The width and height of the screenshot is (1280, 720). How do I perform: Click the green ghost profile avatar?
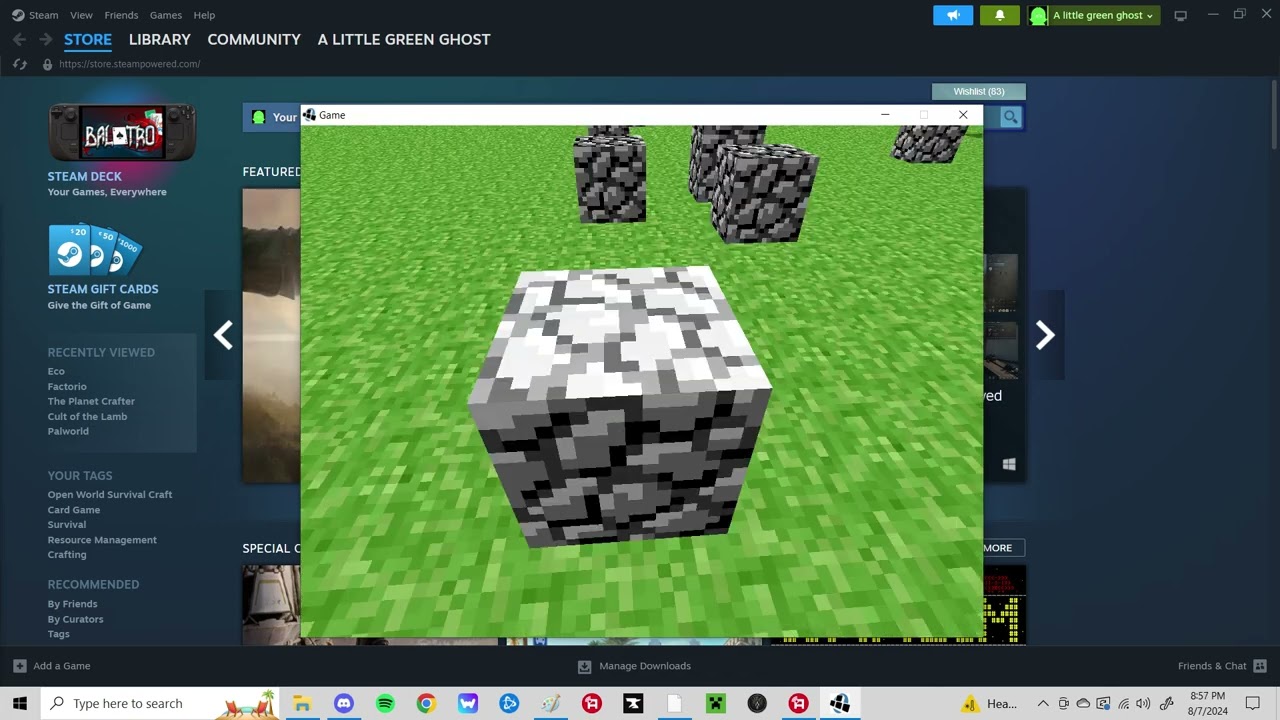coord(1038,15)
